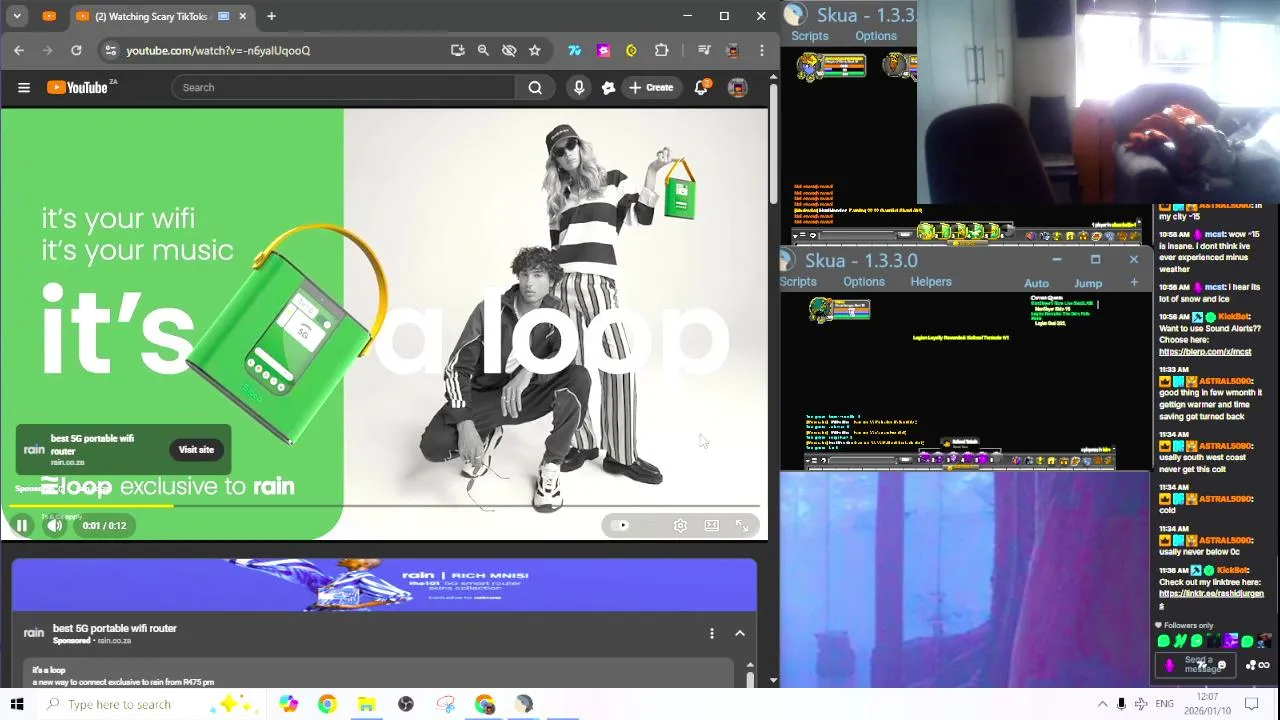Toggle the autoplay switch in player
The width and height of the screenshot is (1280, 720).
(x=620, y=525)
